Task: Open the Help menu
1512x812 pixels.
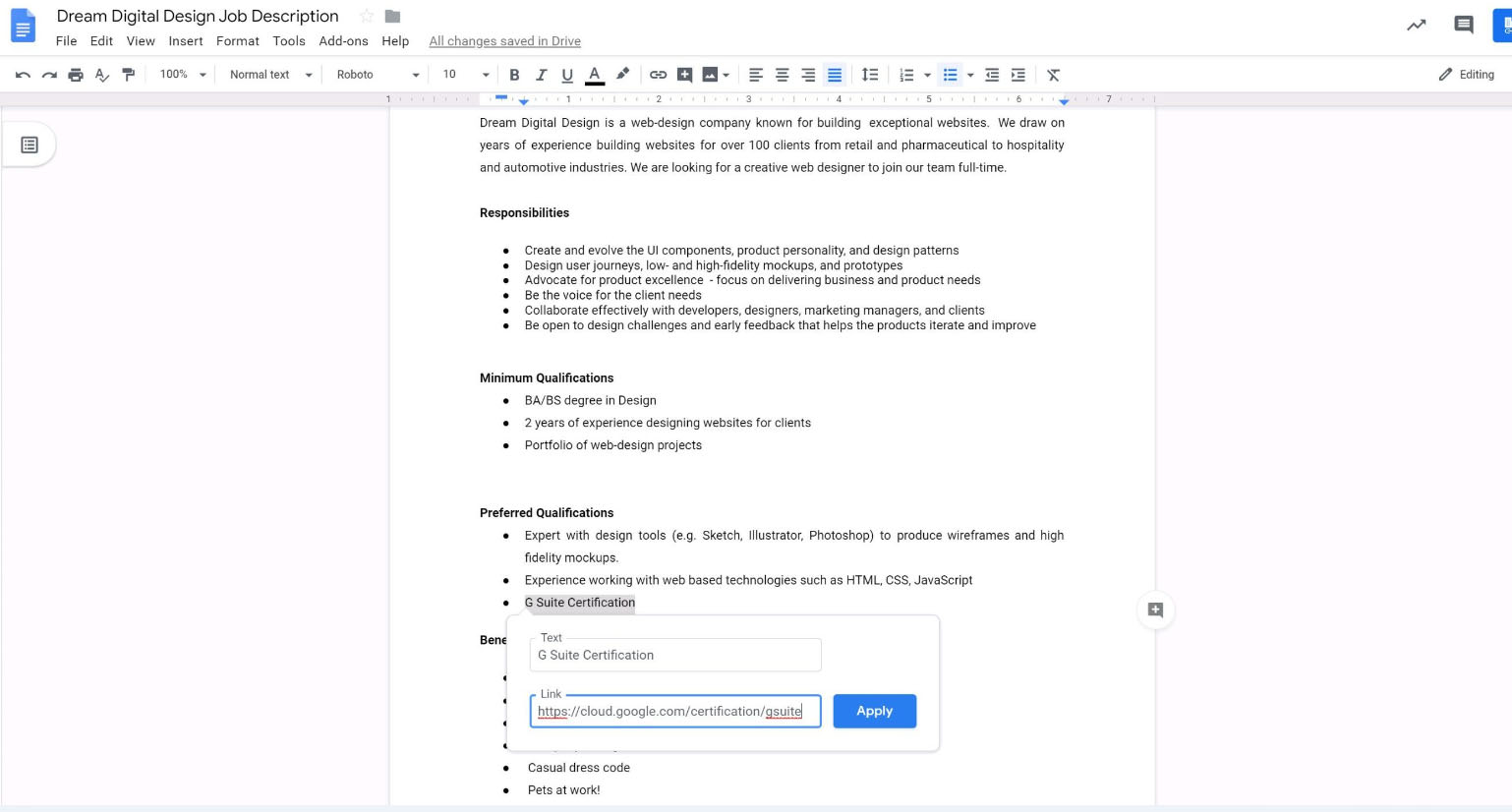Action: (x=395, y=41)
